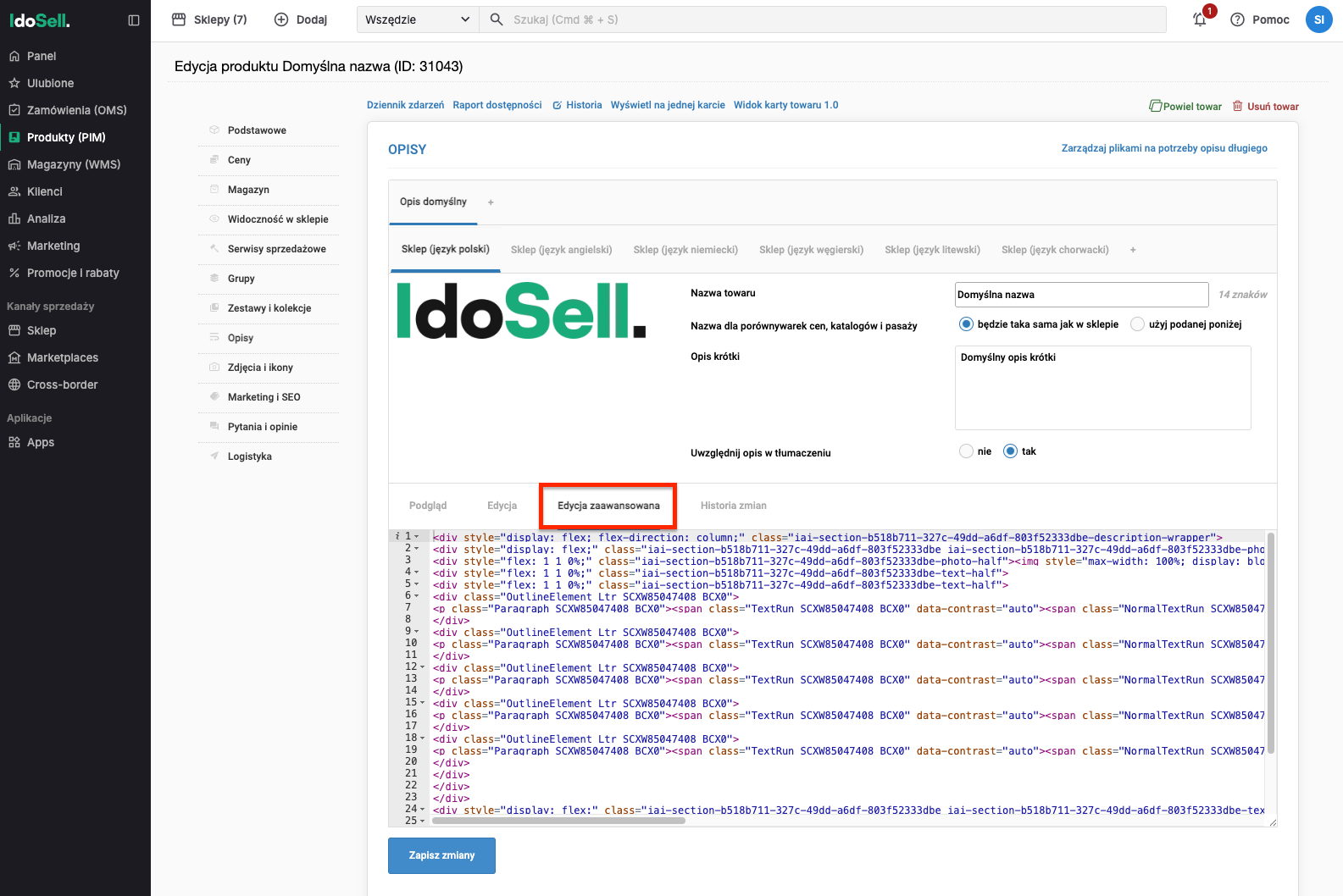Add another shop language with plus
1343x896 pixels.
(x=1133, y=250)
